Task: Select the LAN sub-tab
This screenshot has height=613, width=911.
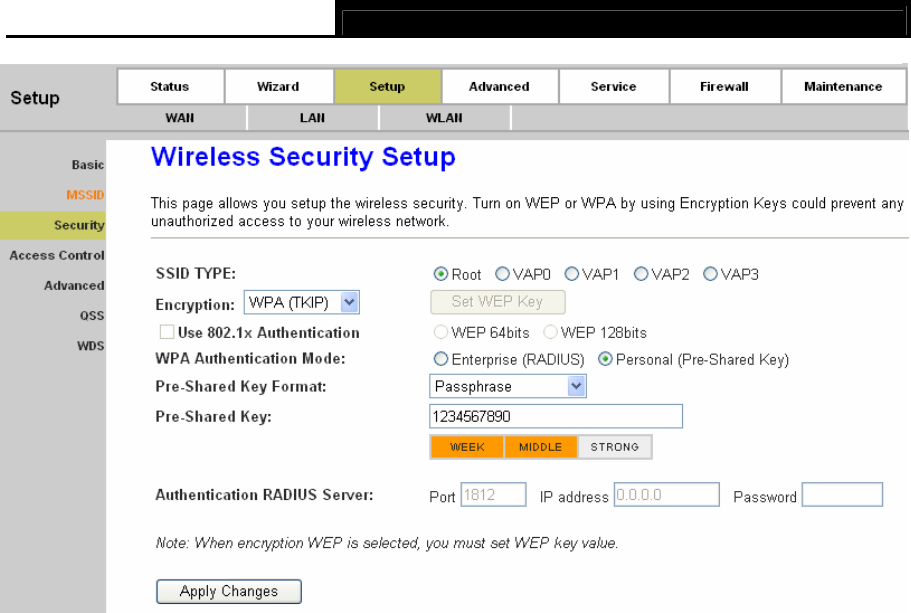Action: [312, 118]
